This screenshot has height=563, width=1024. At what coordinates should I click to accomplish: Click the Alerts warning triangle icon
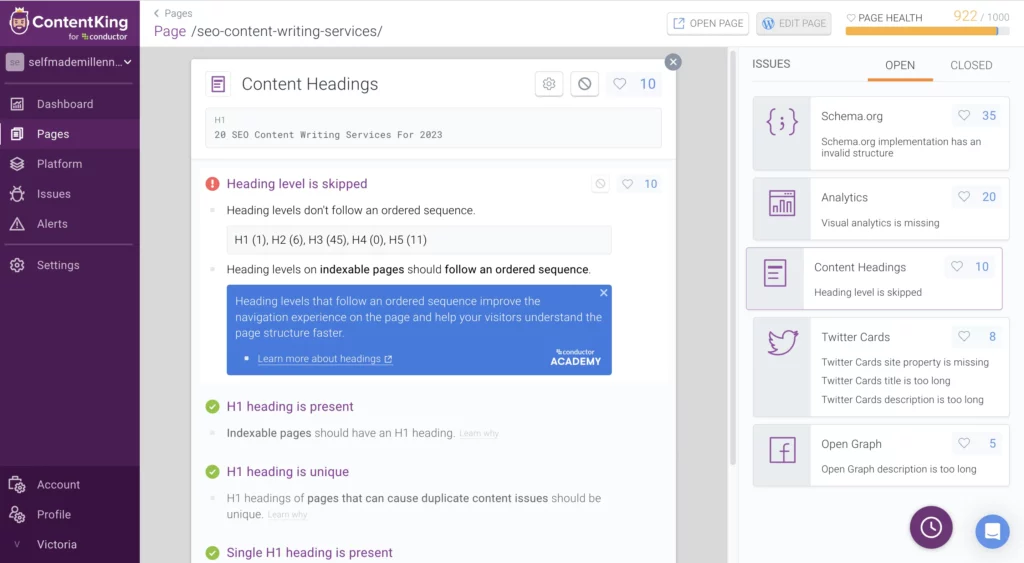pyautogui.click(x=17, y=224)
